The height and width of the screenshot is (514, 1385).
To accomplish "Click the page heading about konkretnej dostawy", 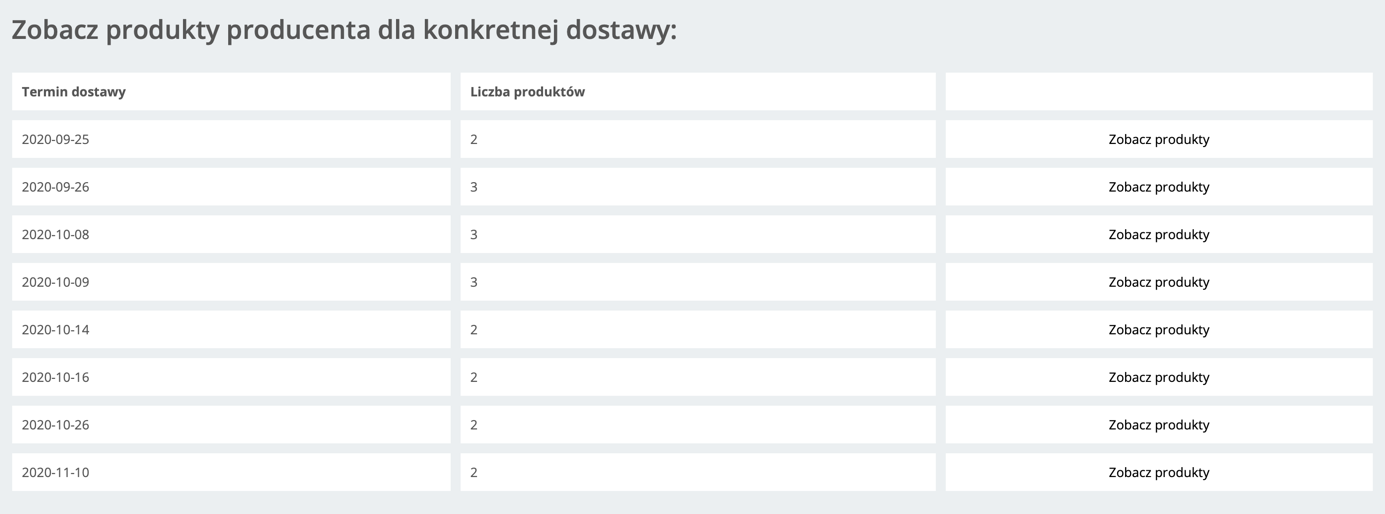I will pos(344,30).
